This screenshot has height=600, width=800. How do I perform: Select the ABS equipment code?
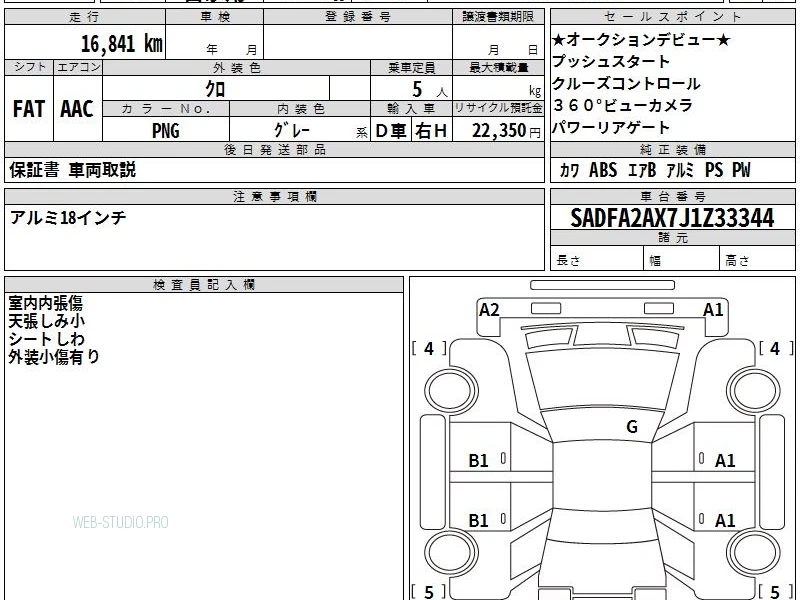(603, 170)
